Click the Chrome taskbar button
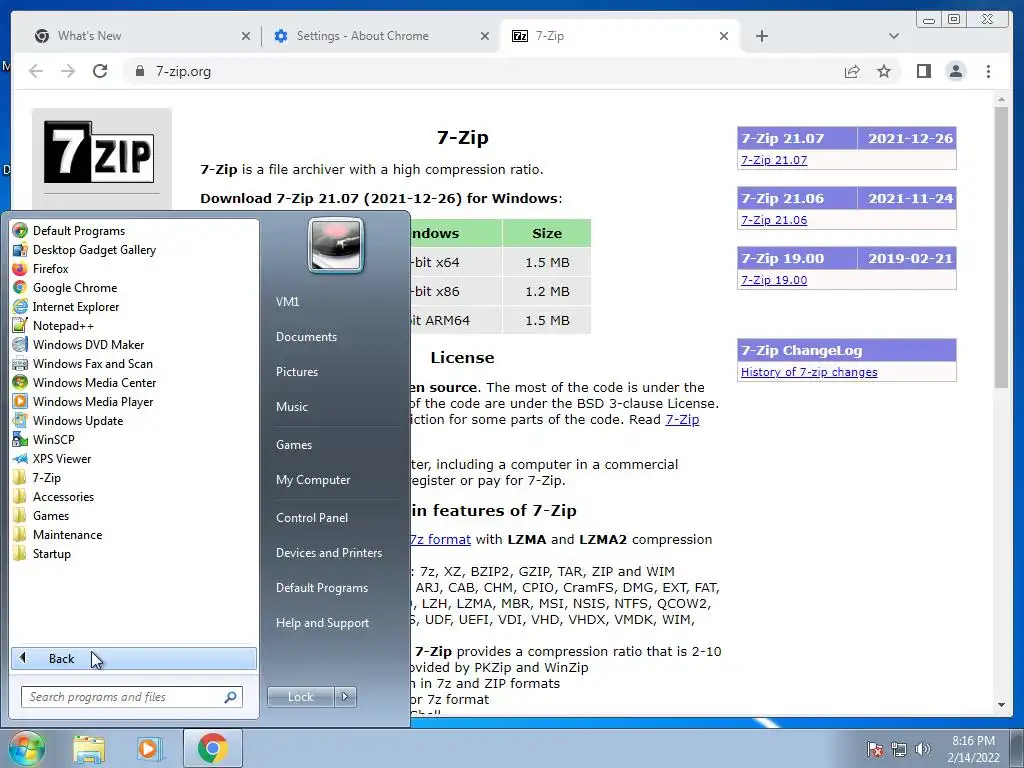Image resolution: width=1024 pixels, height=768 pixels. point(212,748)
